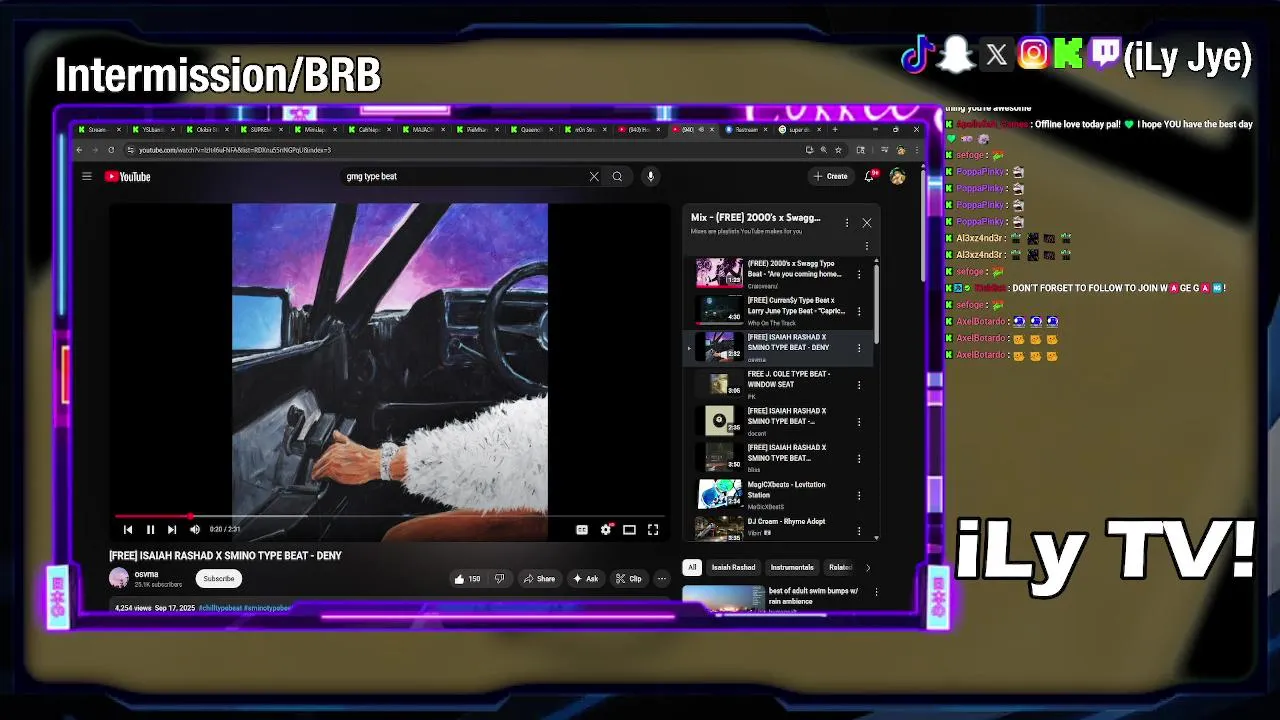Open the player settings gear
1280x720 pixels.
606,530
